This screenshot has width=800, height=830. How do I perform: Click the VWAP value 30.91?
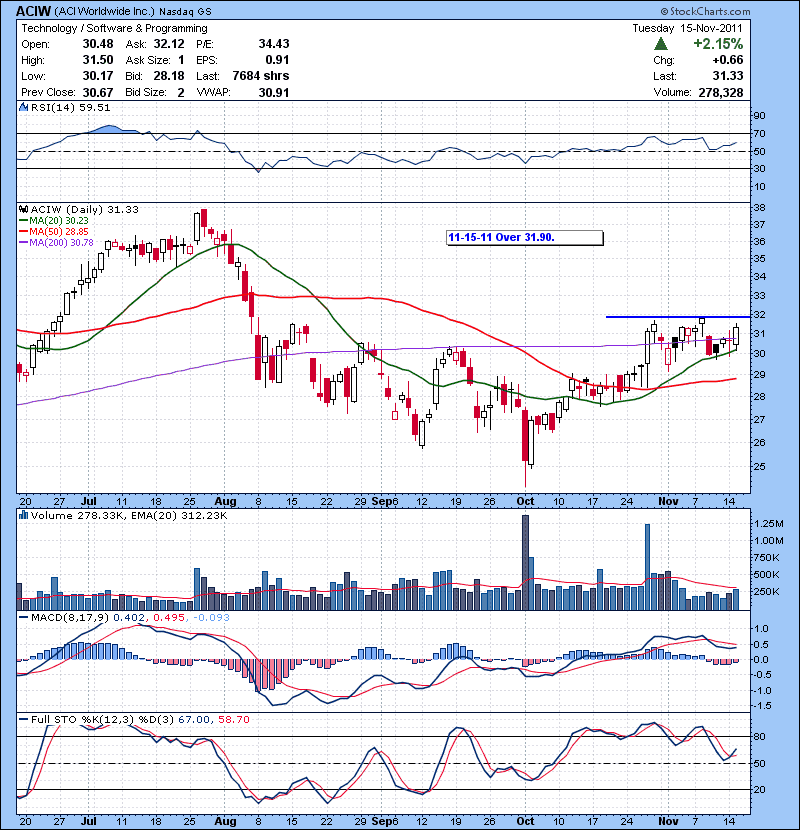point(274,93)
